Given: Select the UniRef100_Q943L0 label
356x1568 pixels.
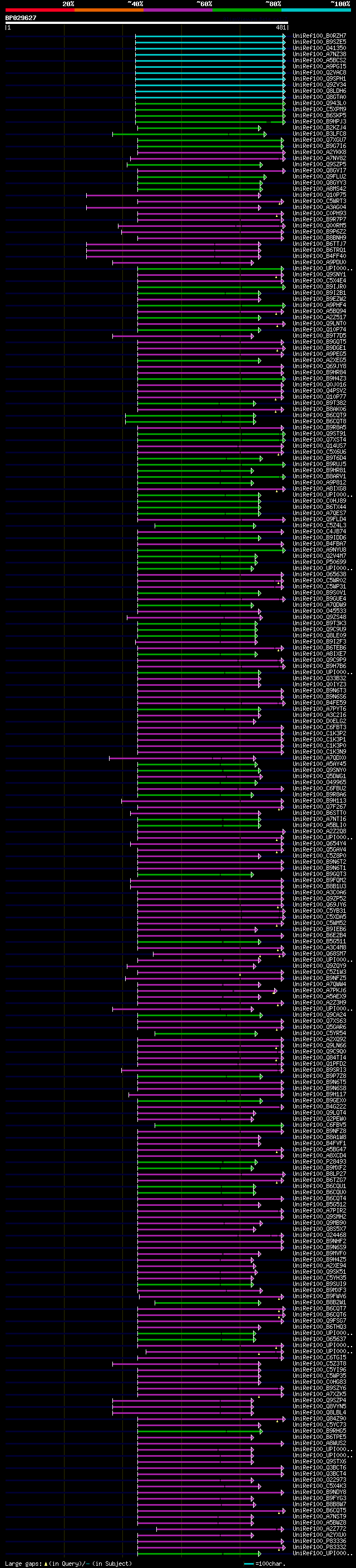Looking at the screenshot, I should (x=319, y=103).
